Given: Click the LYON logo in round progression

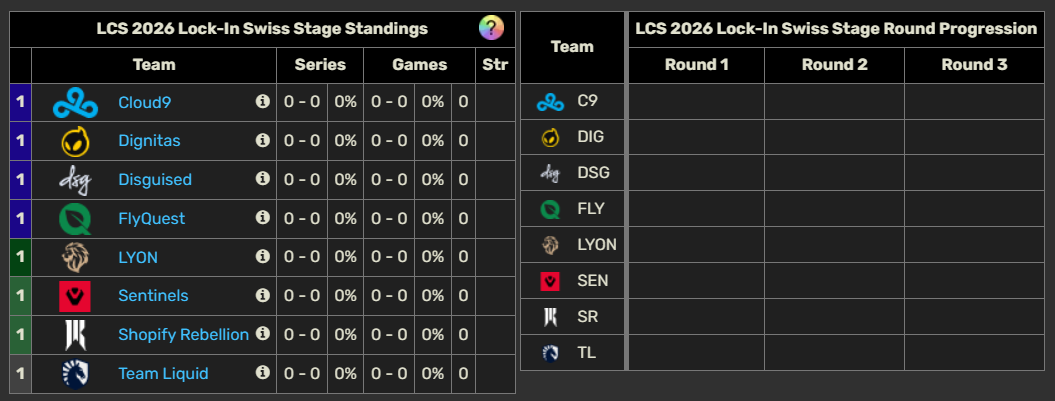Looking at the screenshot, I should point(550,245).
